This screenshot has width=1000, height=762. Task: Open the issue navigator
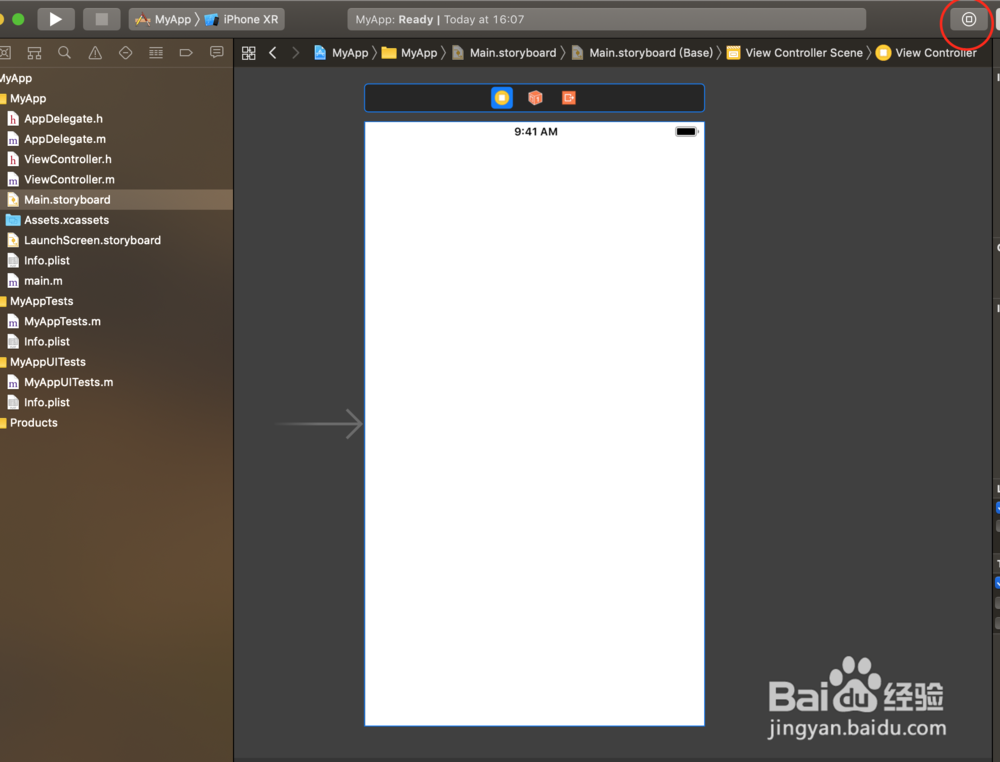[x=95, y=53]
